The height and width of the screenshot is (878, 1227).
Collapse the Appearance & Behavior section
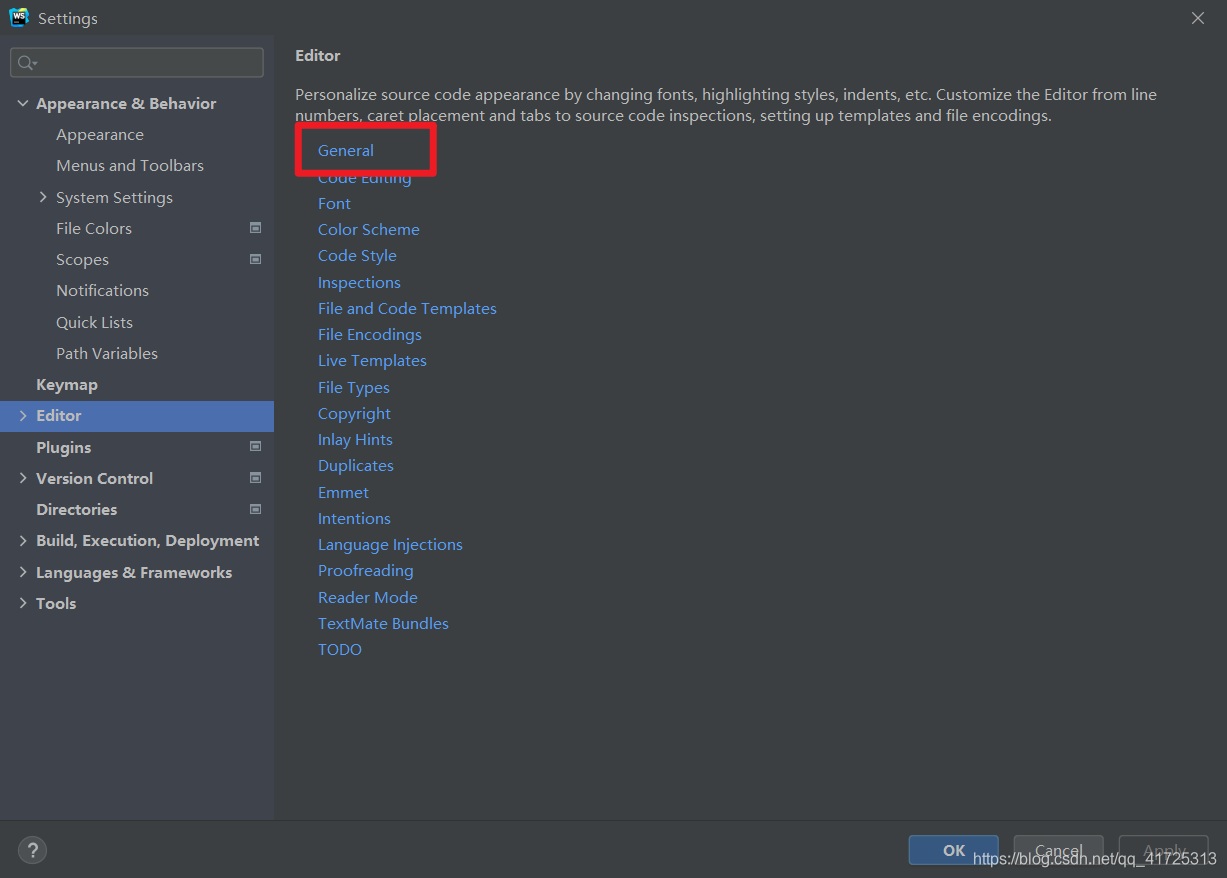[23, 104]
